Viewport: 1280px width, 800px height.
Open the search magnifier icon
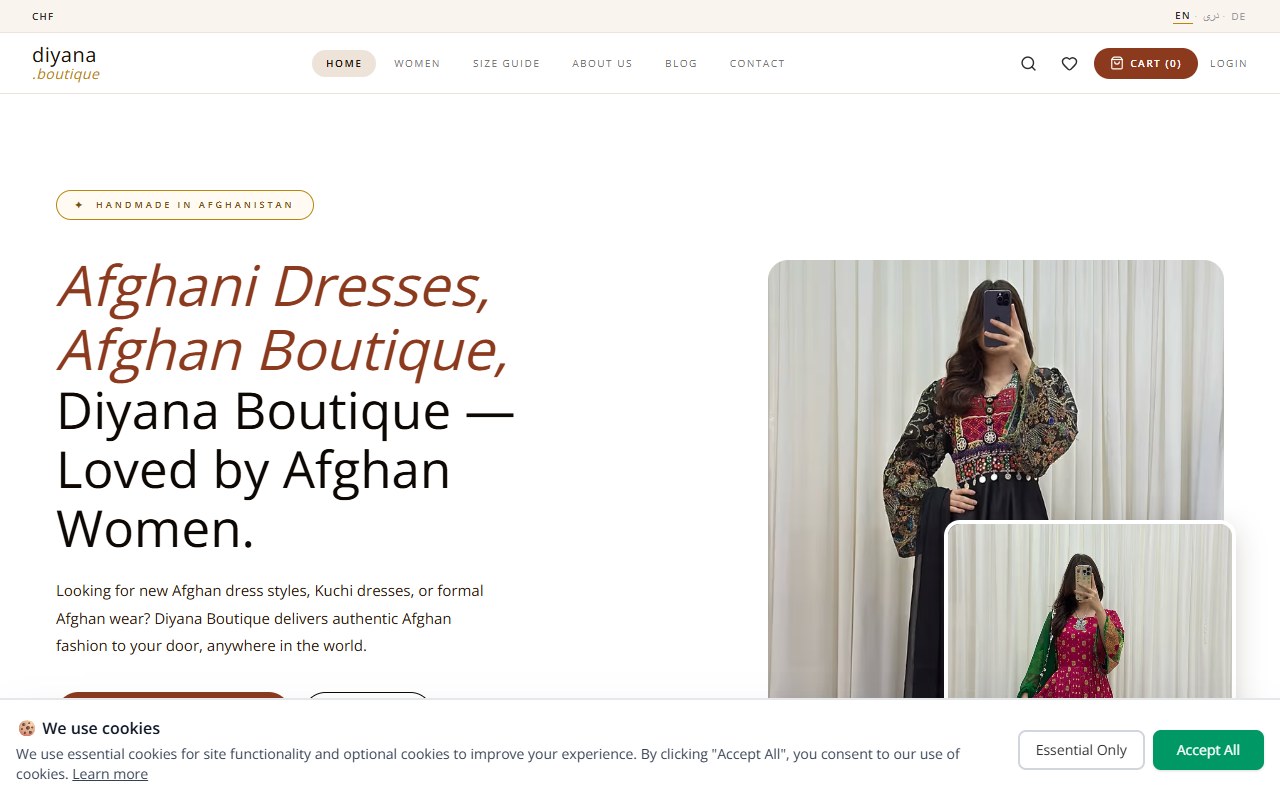(1028, 64)
